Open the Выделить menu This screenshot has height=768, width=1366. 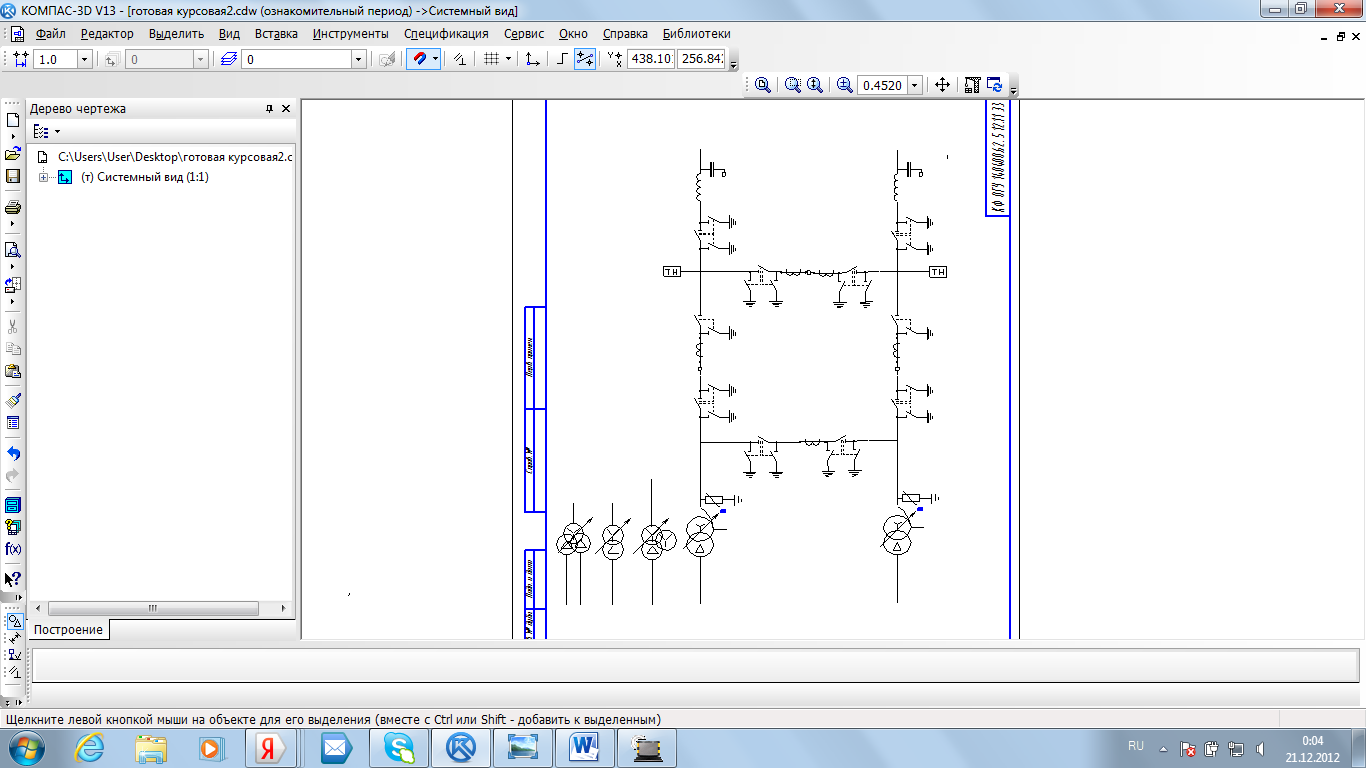tap(176, 34)
